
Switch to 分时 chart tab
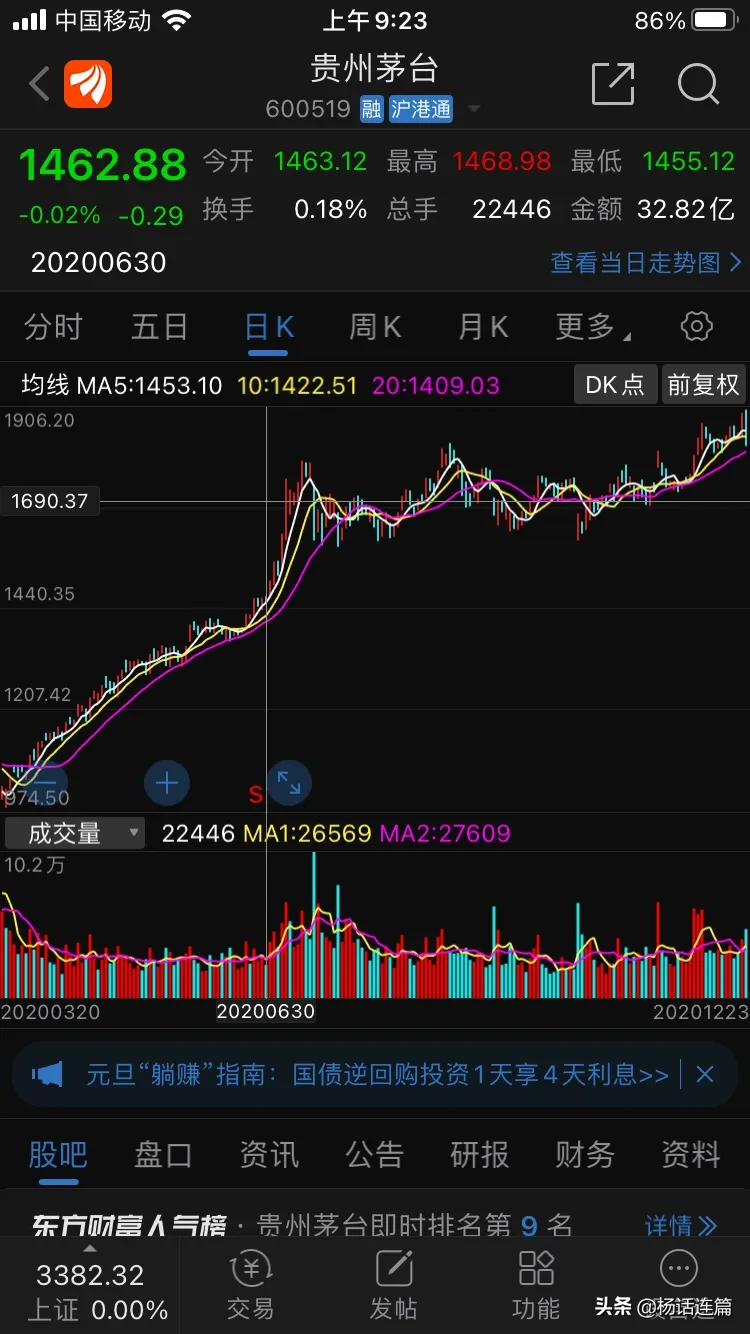[x=53, y=326]
